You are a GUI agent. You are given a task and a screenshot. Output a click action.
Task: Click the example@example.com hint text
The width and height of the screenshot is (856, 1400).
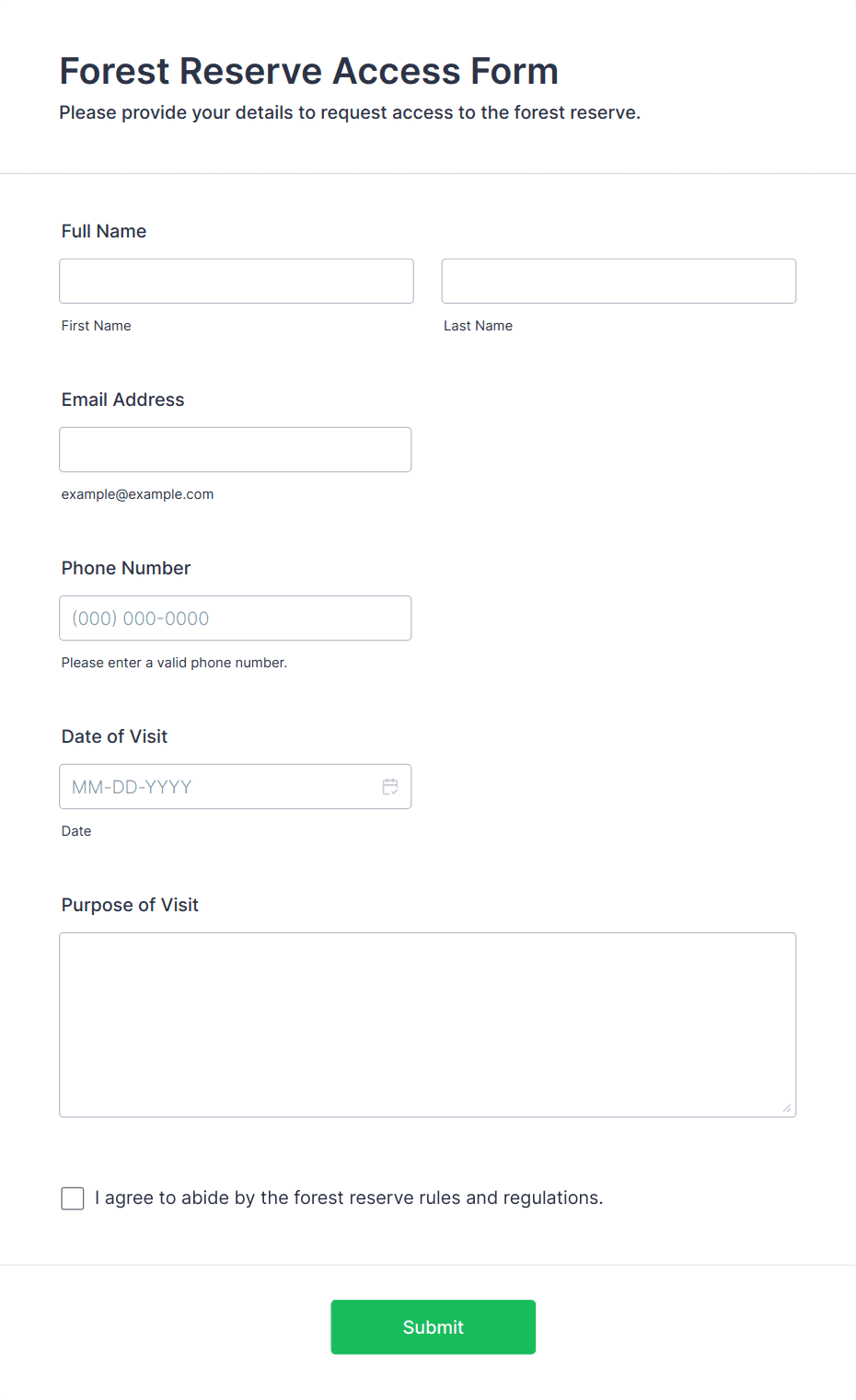point(138,494)
